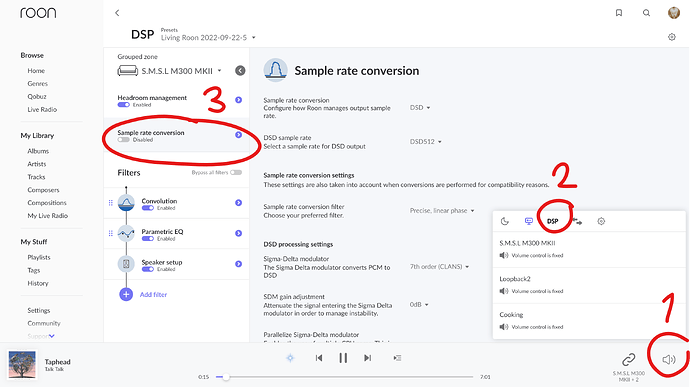Viewport: 690px width, 387px height.
Task: Open Qobuz in sidebar
Action: pyautogui.click(x=37, y=96)
